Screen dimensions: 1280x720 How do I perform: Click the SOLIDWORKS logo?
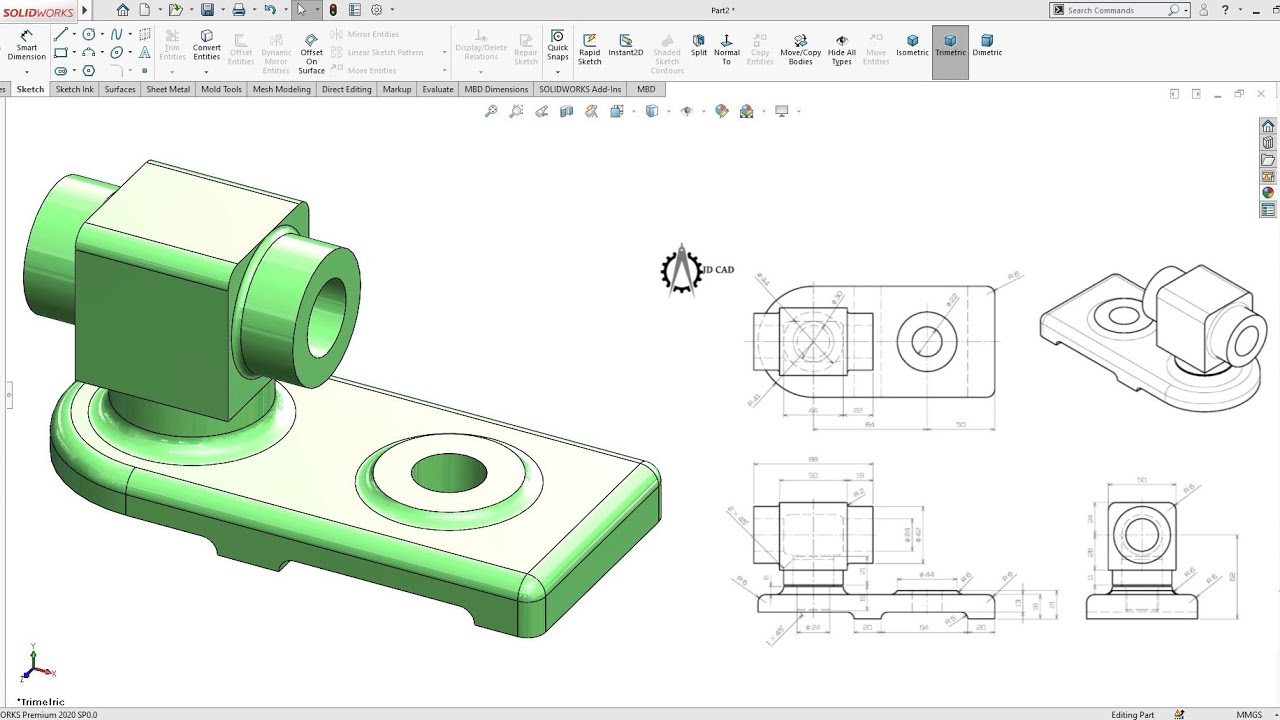pyautogui.click(x=37, y=10)
